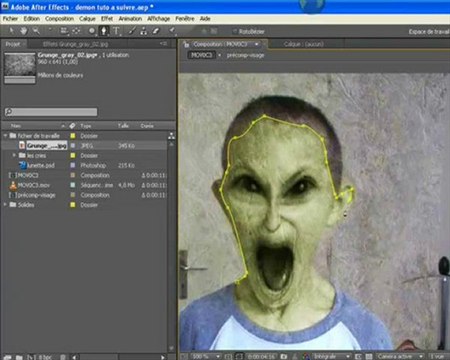Screen dimensions: 450x360
Task: Click the label tag column header icon
Action: point(72,126)
